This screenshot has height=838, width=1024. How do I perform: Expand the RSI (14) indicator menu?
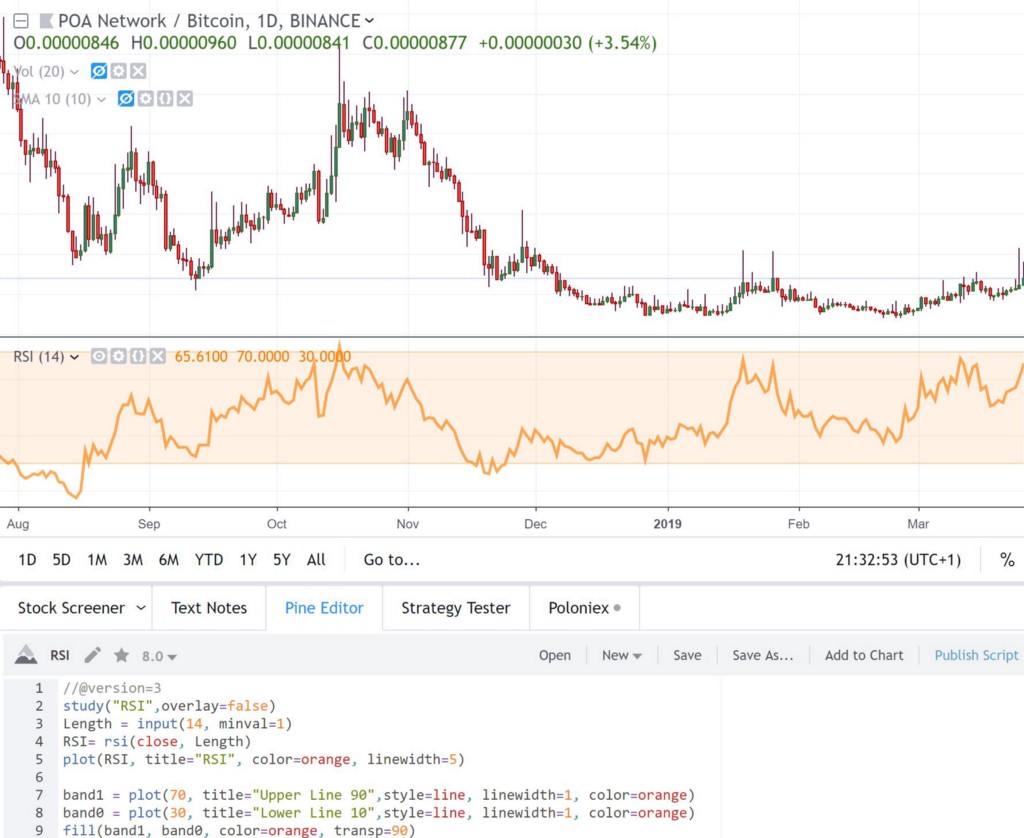[74, 357]
